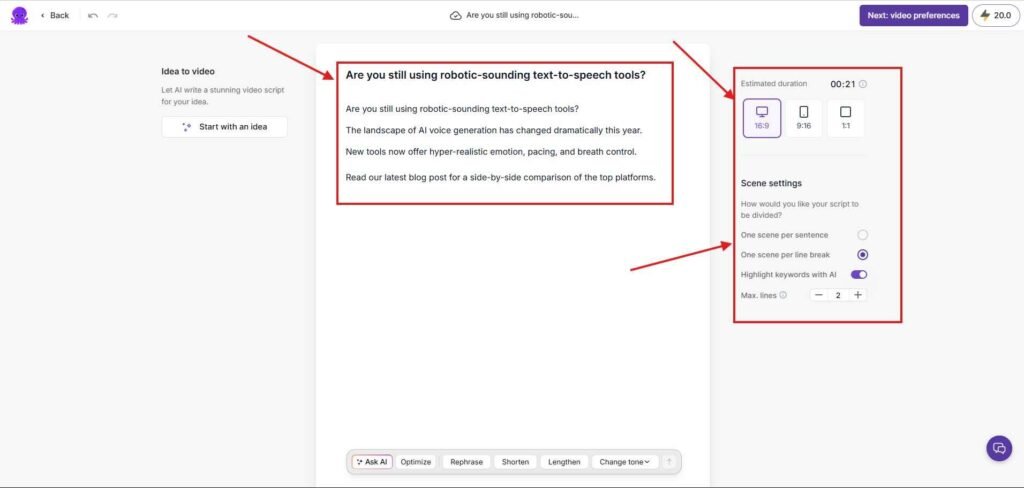Click the line 'The landscape of AI voice generation...'
This screenshot has width=1024, height=488.
(x=494, y=130)
